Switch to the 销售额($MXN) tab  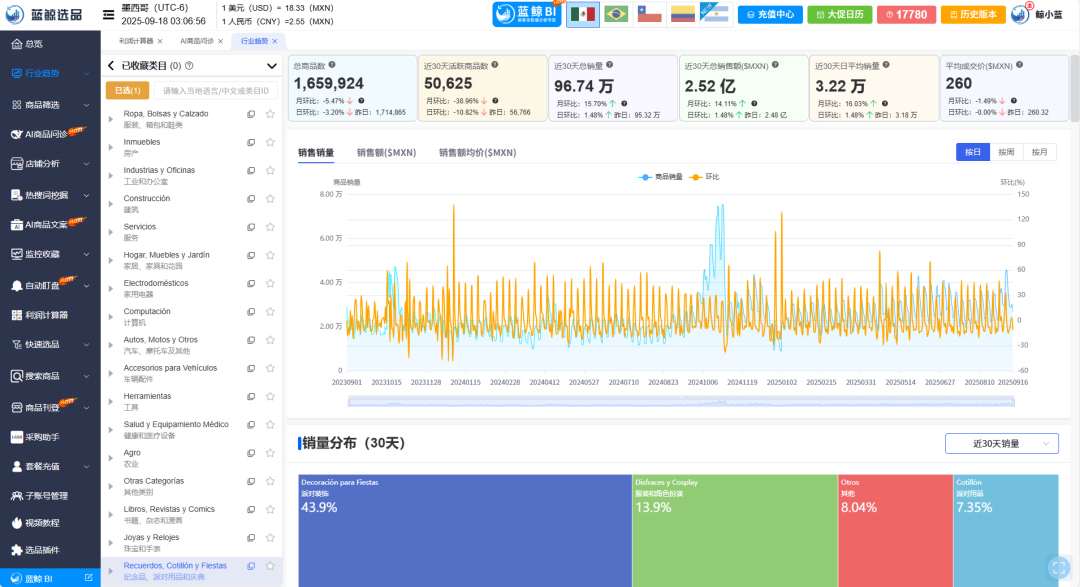[x=386, y=153]
